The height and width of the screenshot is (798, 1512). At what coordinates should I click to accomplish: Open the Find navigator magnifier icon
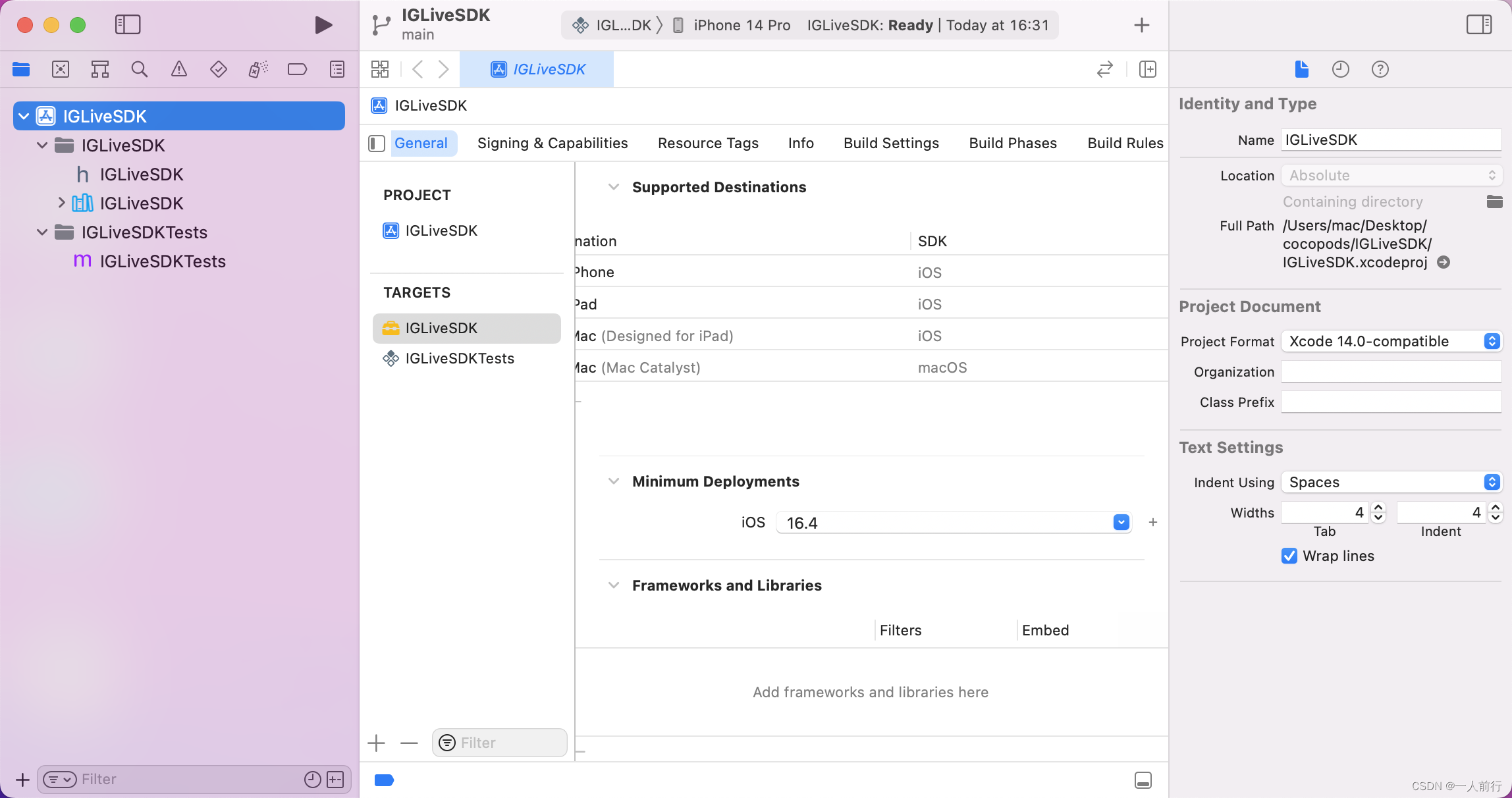click(x=139, y=69)
